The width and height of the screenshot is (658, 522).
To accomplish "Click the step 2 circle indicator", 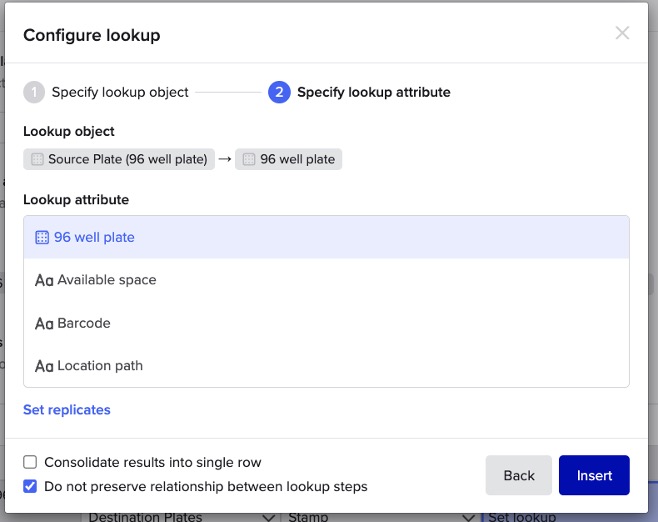I will click(x=279, y=92).
